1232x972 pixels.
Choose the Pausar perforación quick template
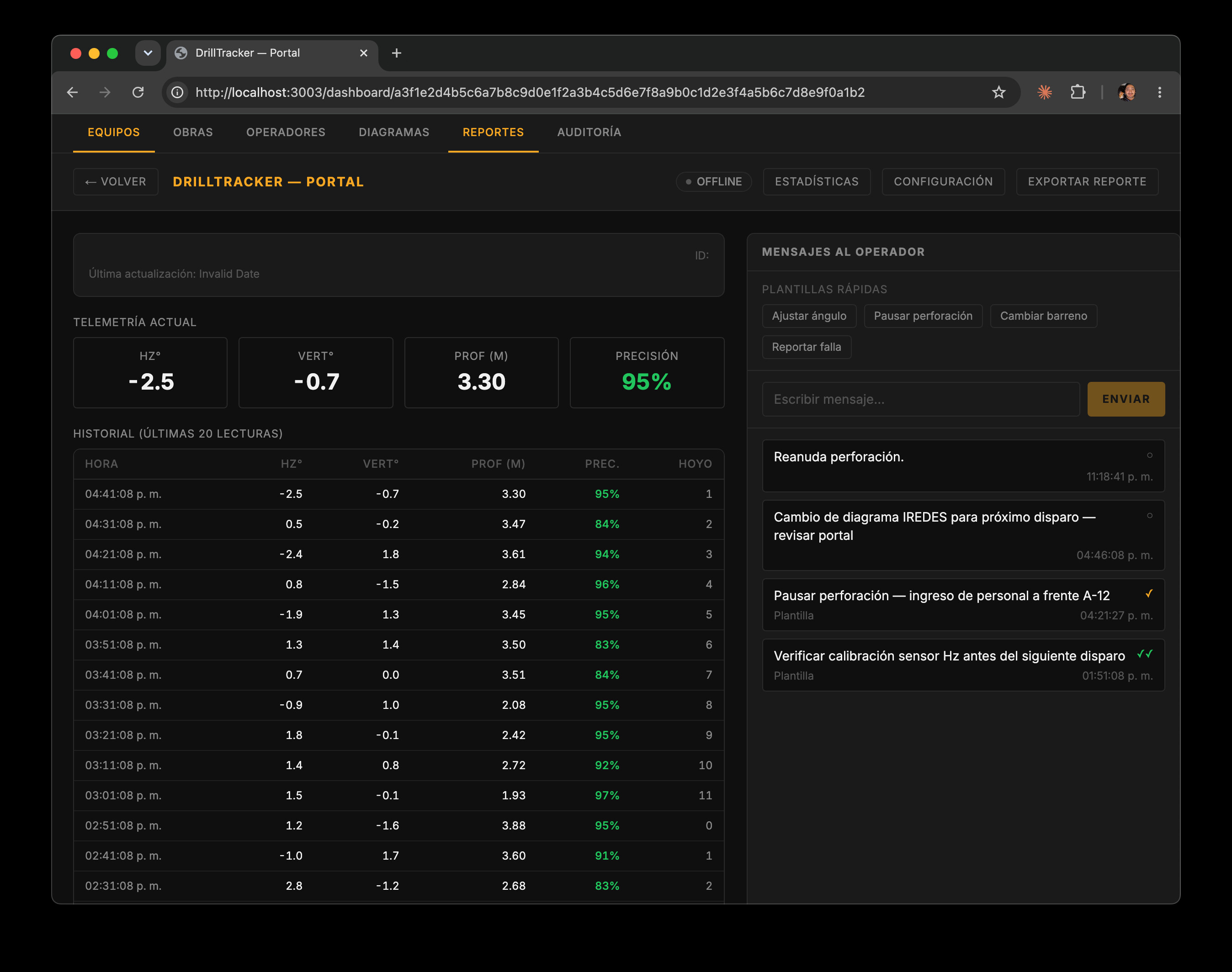(x=923, y=316)
